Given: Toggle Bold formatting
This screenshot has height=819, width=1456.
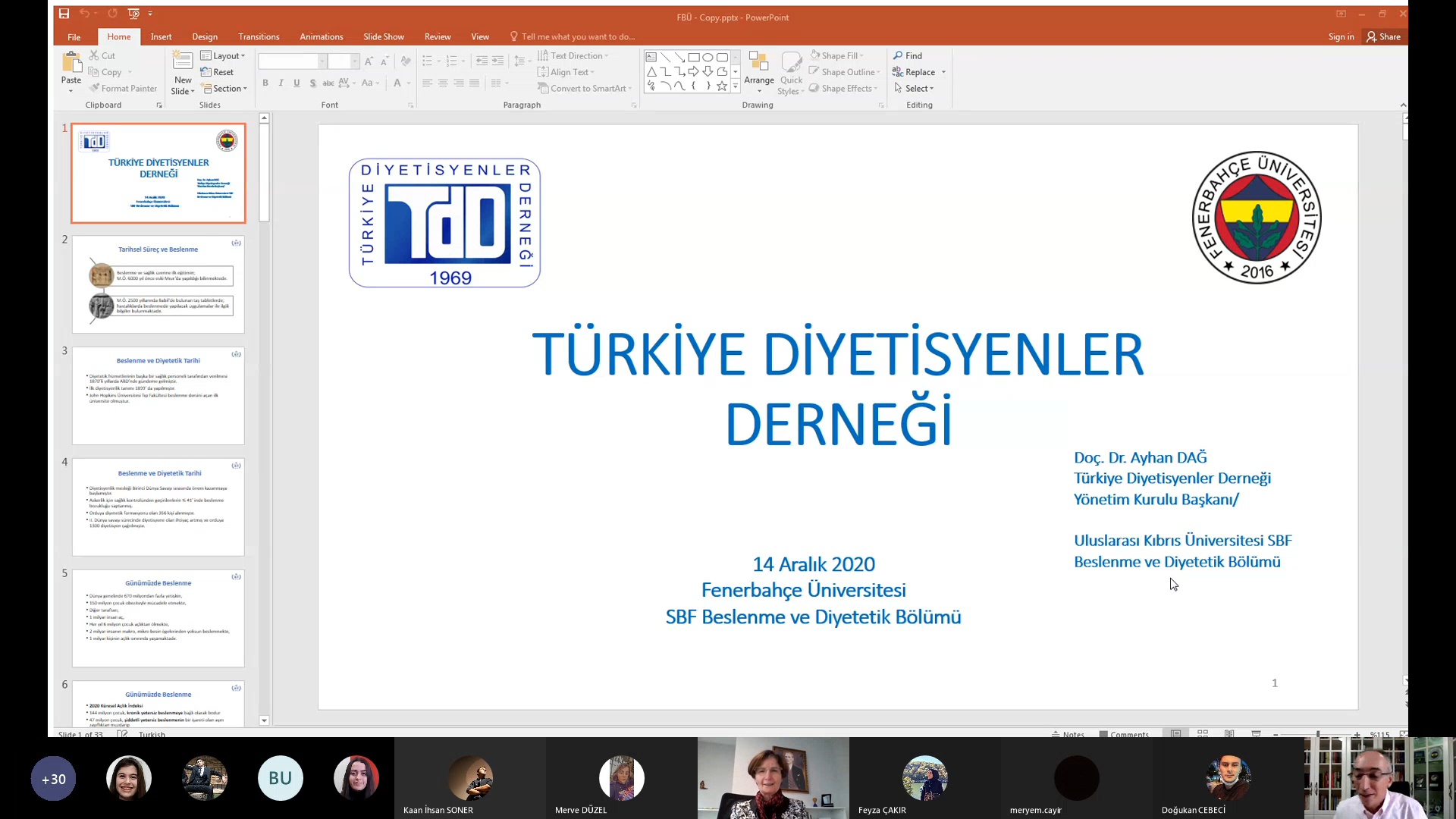Looking at the screenshot, I should coord(265,83).
